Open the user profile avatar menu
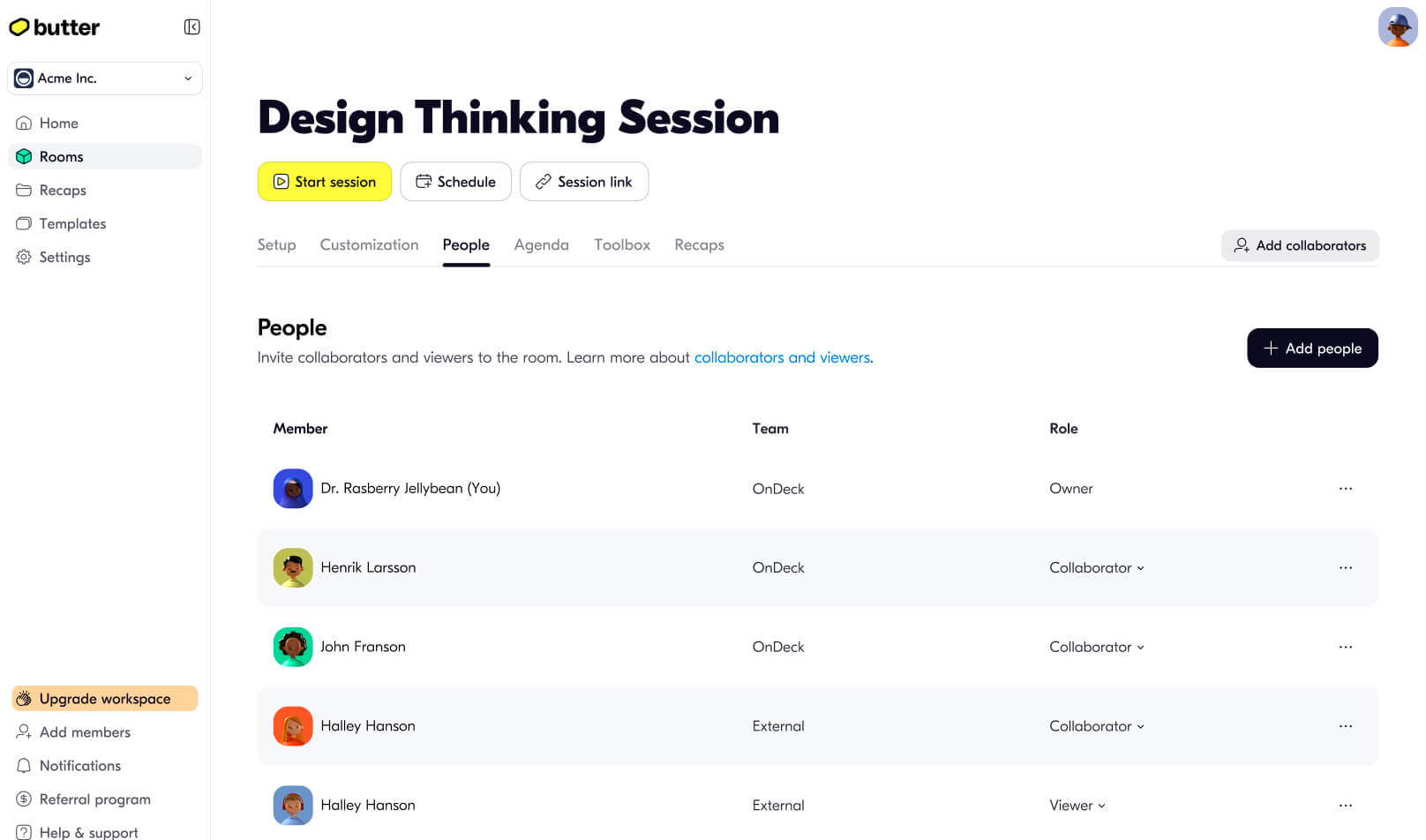The width and height of the screenshot is (1426, 840). coord(1398,26)
